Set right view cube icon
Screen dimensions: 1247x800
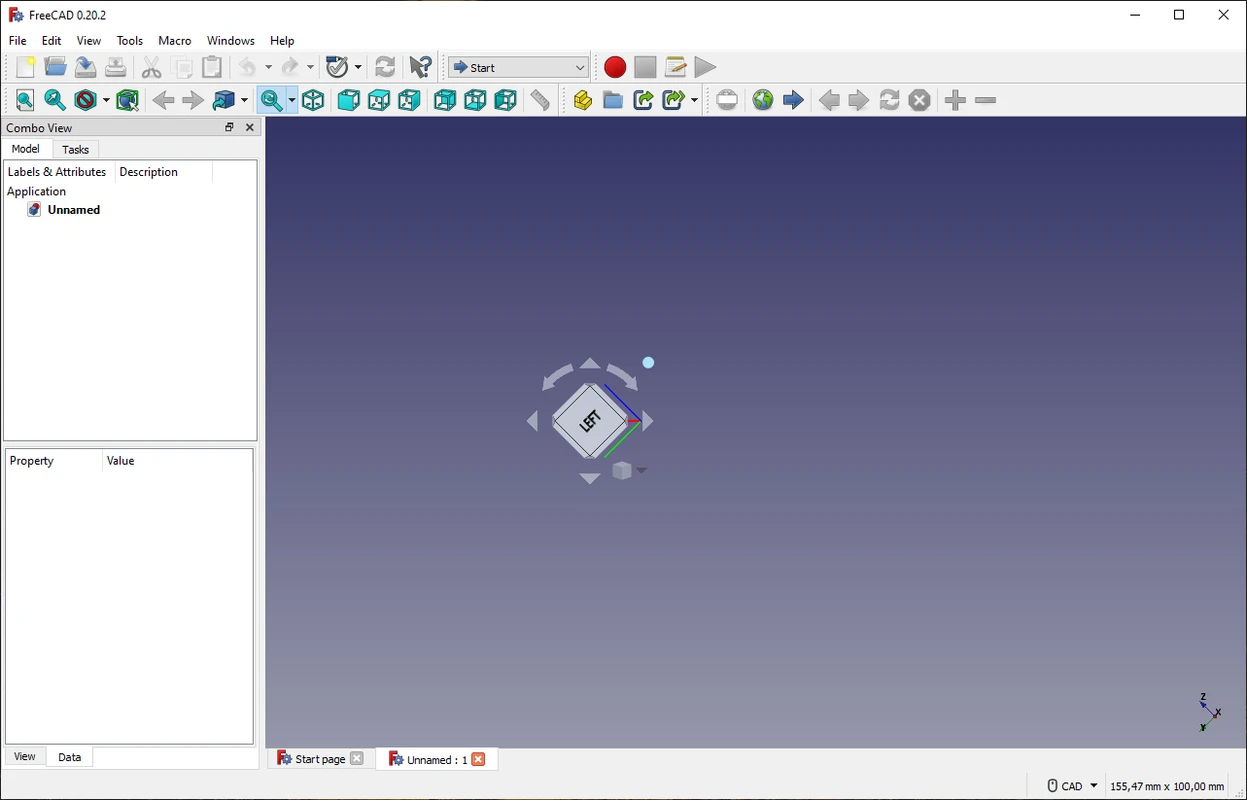click(x=408, y=100)
